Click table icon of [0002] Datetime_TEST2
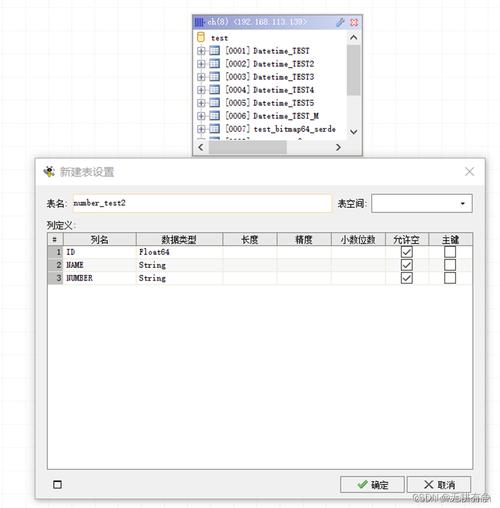Viewport: 500px width, 508px height. tap(215, 64)
